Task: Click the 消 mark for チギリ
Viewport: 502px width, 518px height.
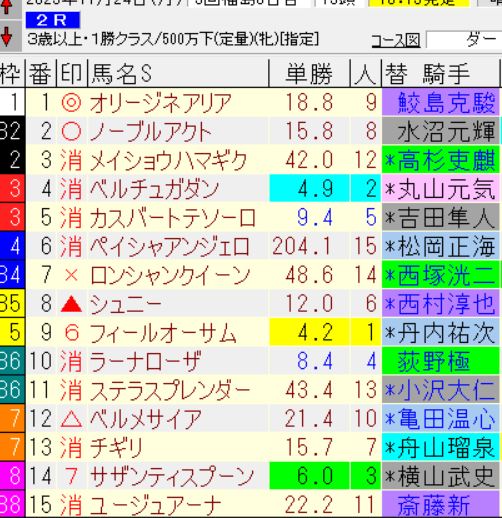Action: pos(72,448)
